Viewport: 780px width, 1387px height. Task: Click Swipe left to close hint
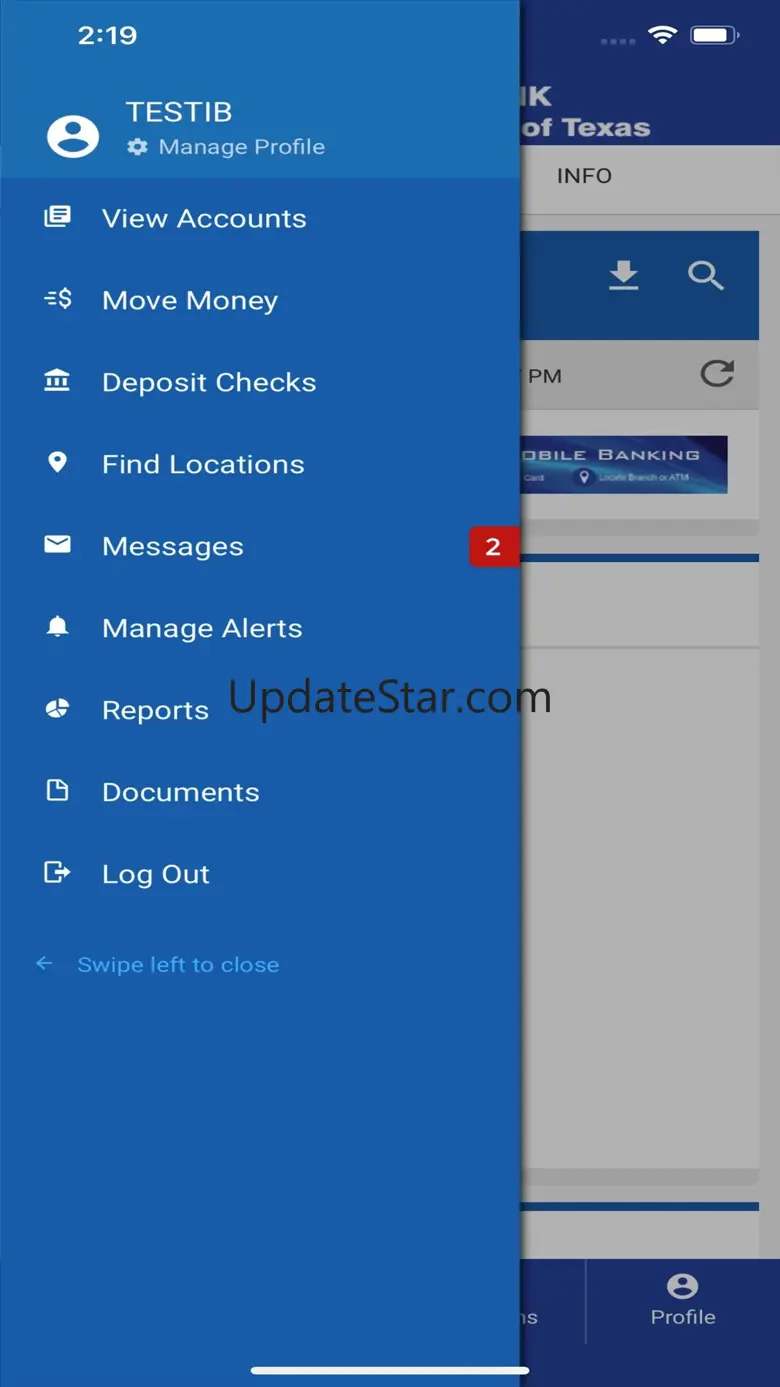pyautogui.click(x=178, y=965)
